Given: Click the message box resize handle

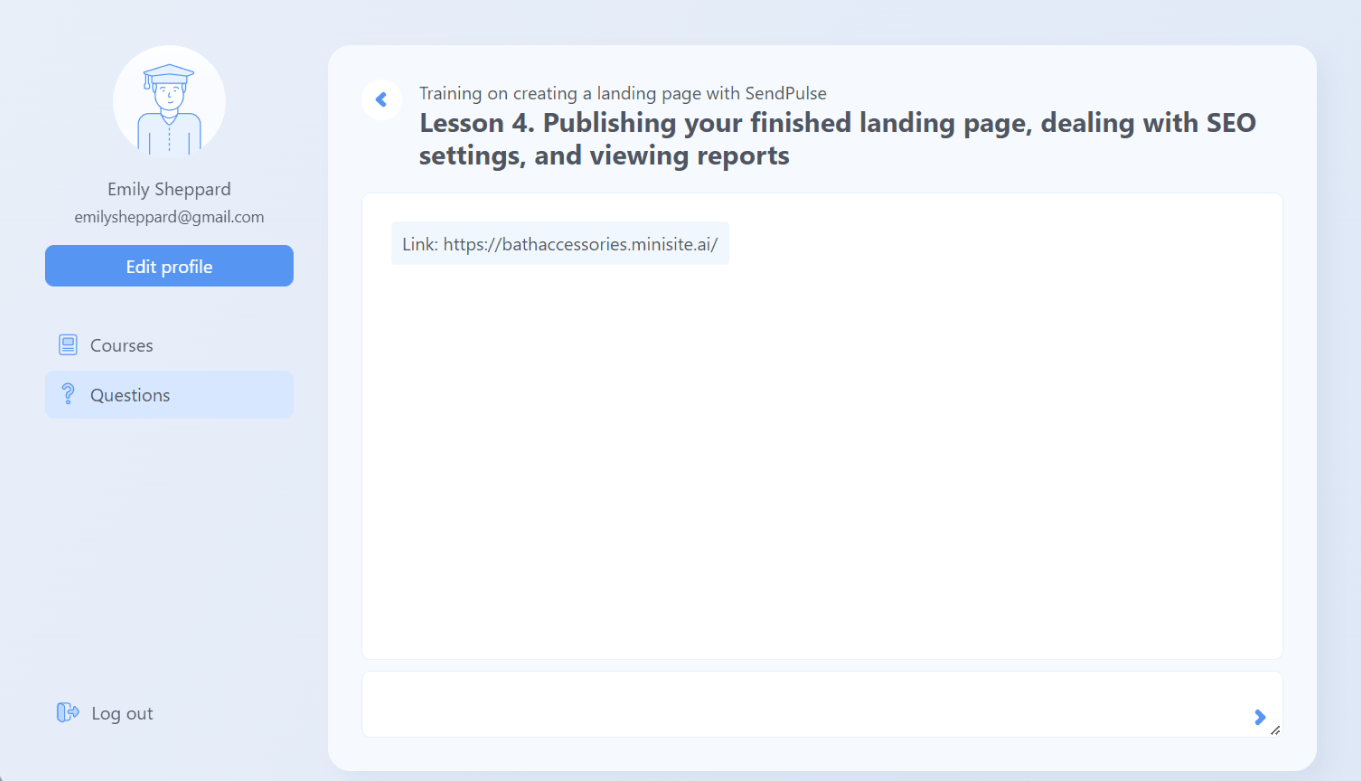Looking at the screenshot, I should coord(1275,731).
